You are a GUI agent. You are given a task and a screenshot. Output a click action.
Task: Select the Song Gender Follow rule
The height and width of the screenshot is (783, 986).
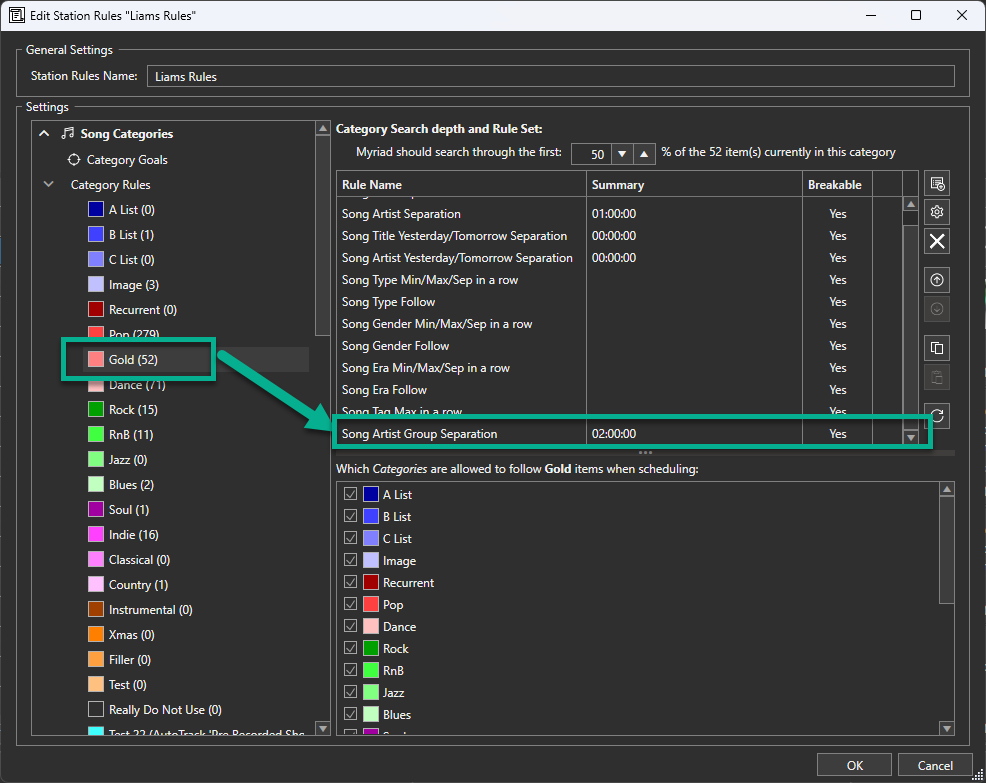coord(619,346)
